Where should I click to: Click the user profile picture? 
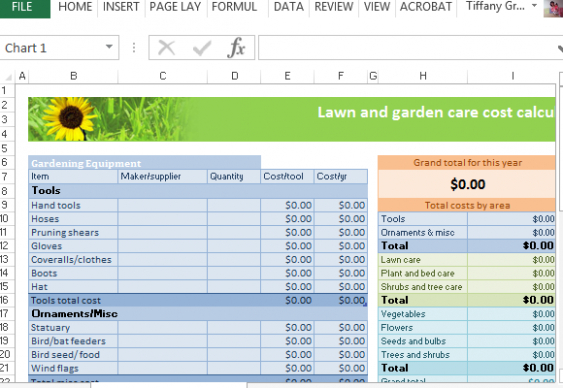click(x=553, y=8)
